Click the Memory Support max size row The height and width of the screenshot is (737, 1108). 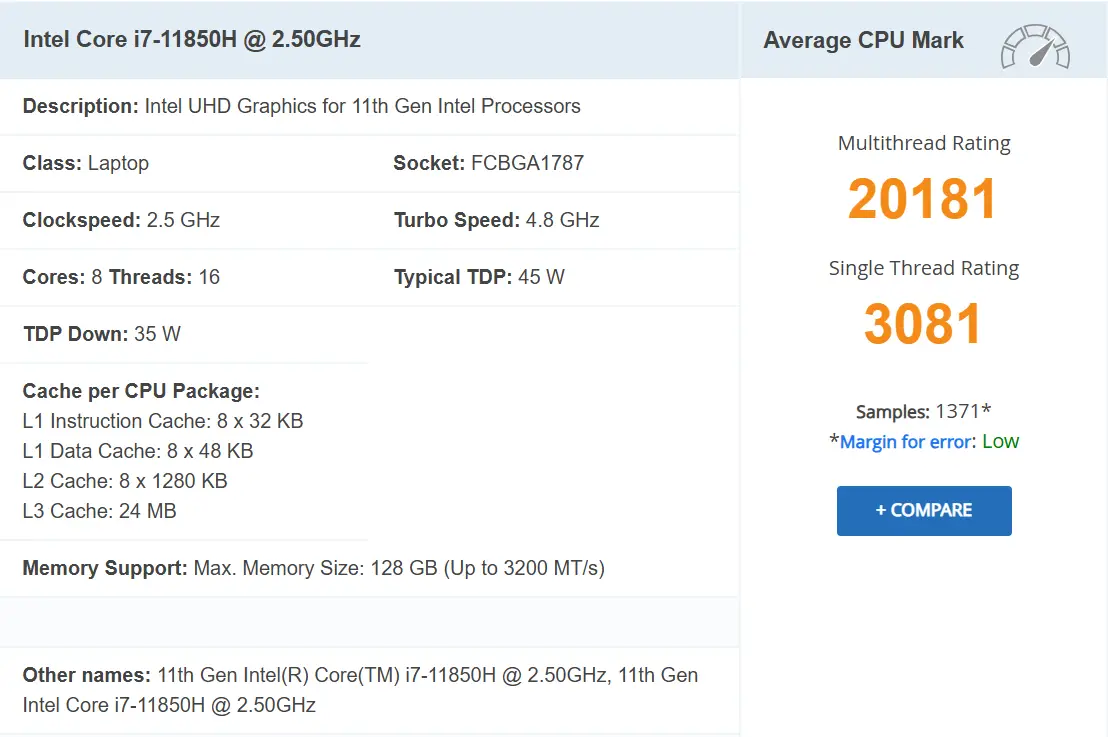click(313, 569)
